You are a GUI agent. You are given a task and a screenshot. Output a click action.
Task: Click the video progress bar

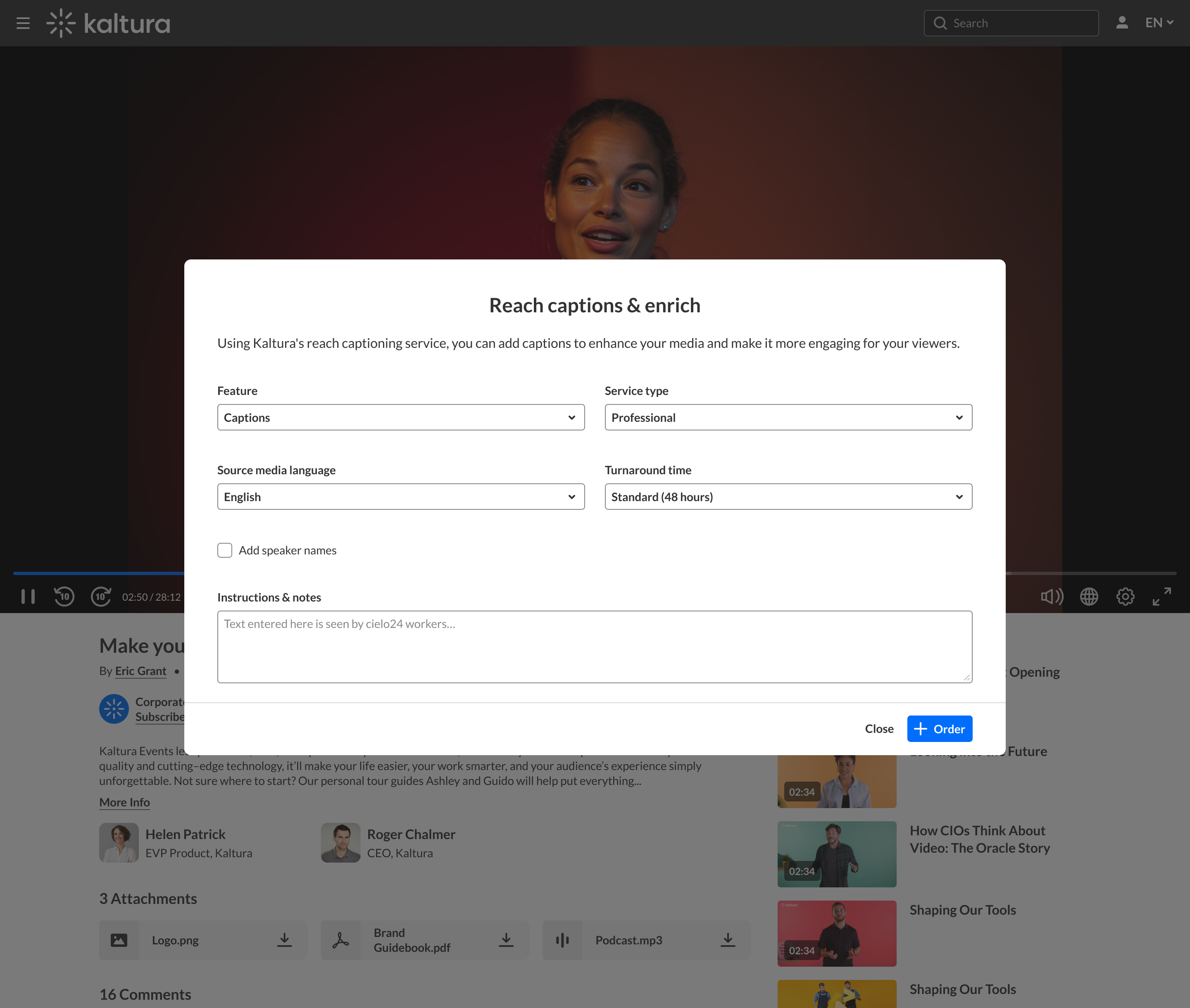[97, 573]
